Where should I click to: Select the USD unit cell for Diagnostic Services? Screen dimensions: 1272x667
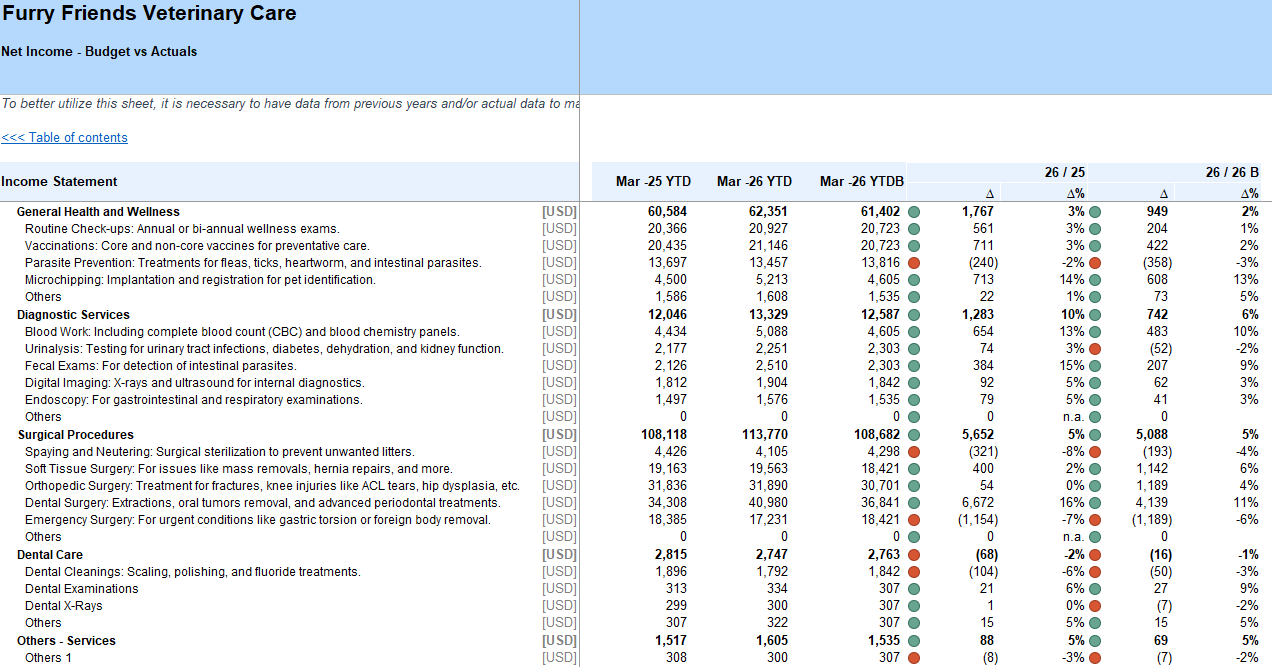pyautogui.click(x=559, y=315)
